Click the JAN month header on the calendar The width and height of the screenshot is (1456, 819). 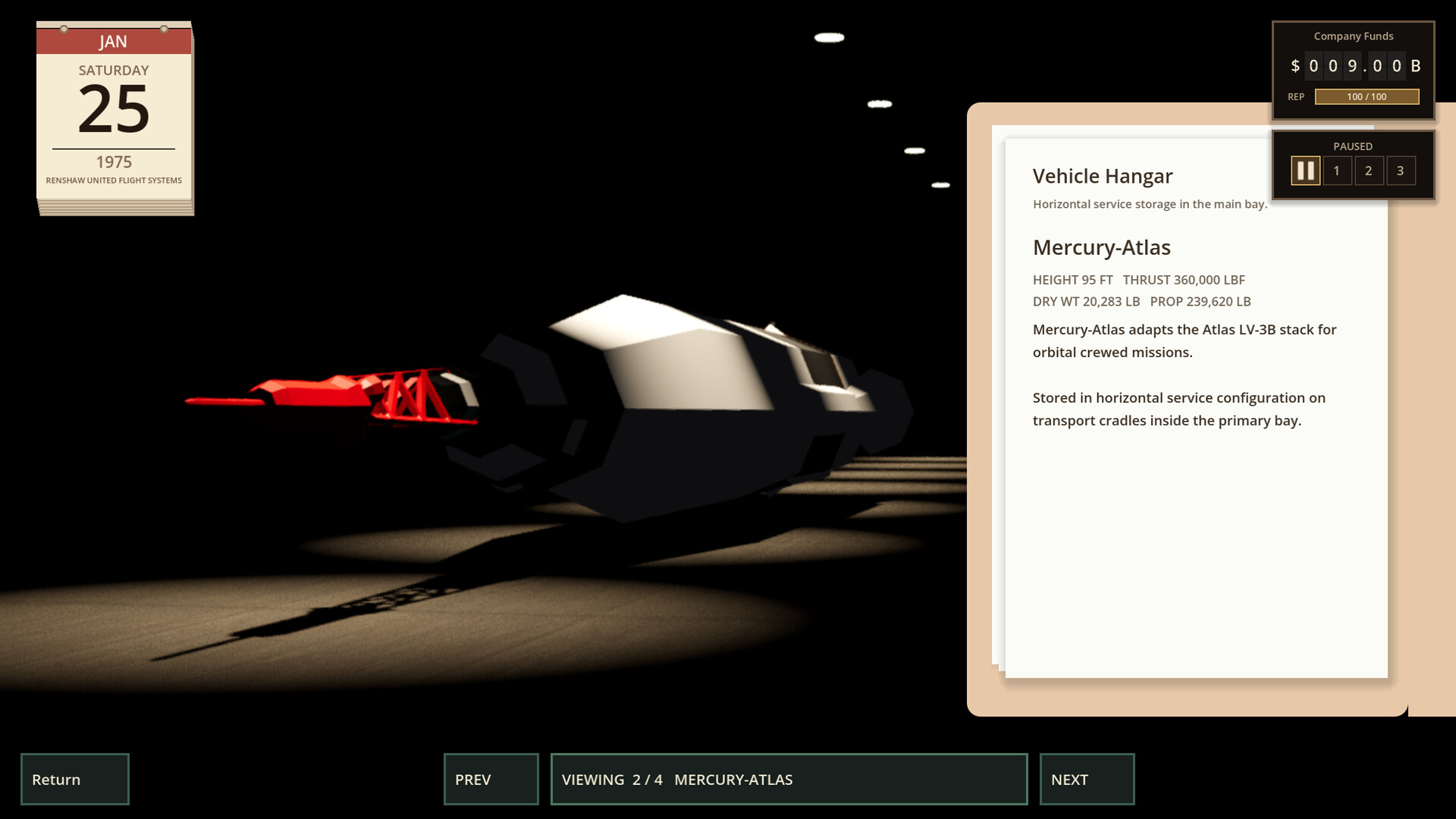113,42
